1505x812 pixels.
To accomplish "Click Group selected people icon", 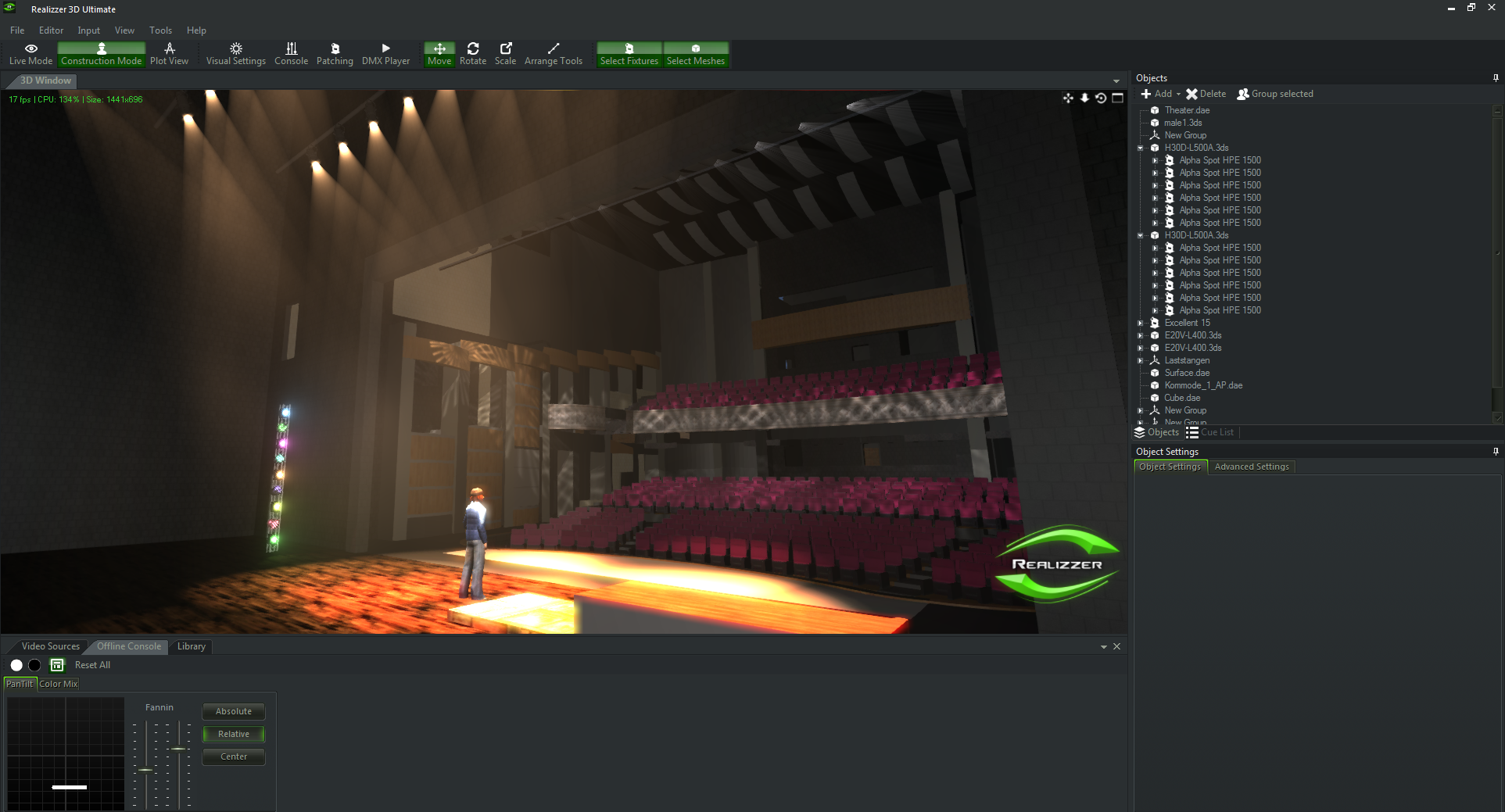I will [1243, 94].
